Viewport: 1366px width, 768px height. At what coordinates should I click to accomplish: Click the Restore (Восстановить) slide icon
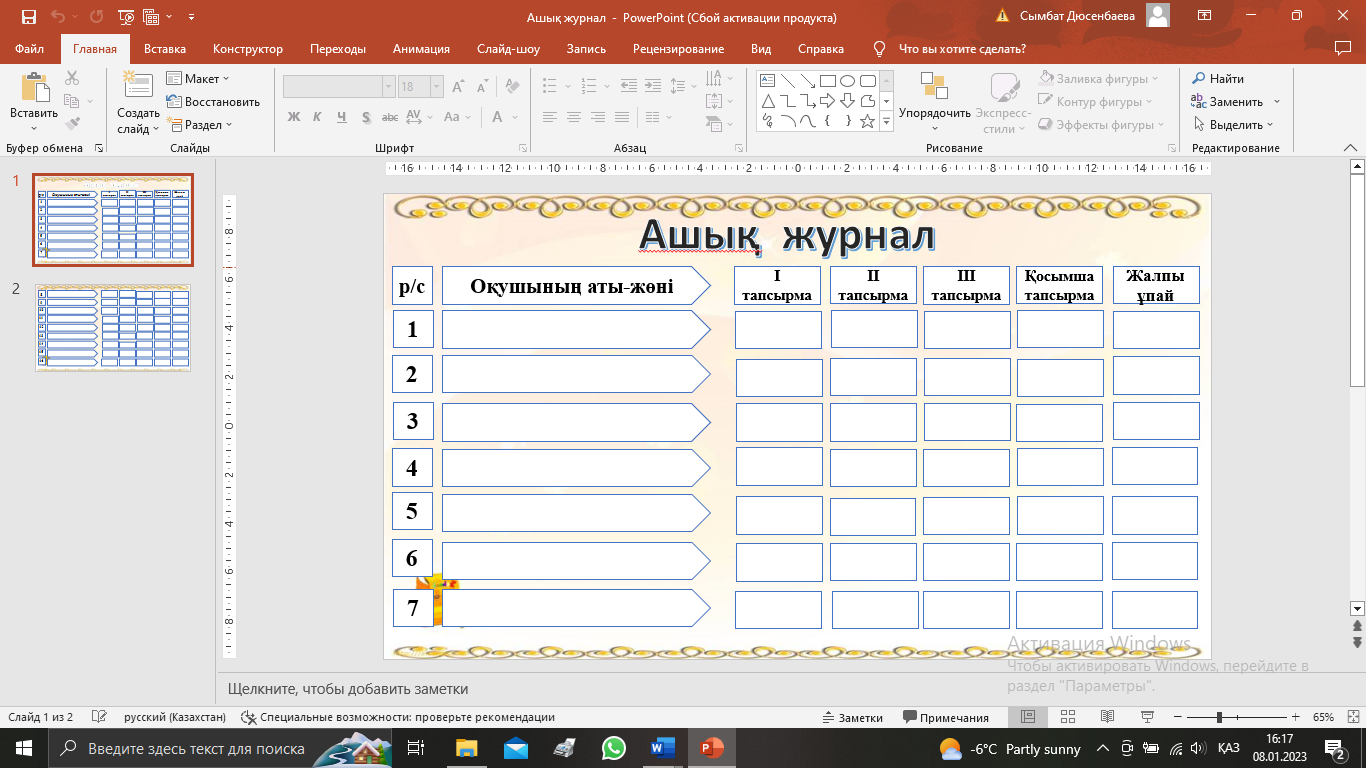[x=212, y=101]
